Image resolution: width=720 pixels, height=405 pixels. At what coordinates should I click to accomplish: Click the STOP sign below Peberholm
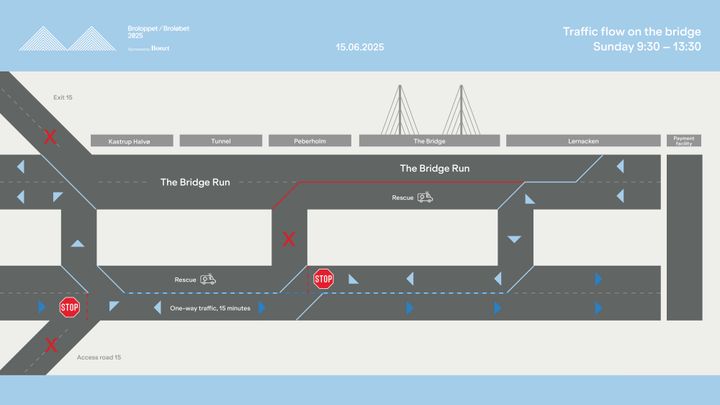[323, 279]
